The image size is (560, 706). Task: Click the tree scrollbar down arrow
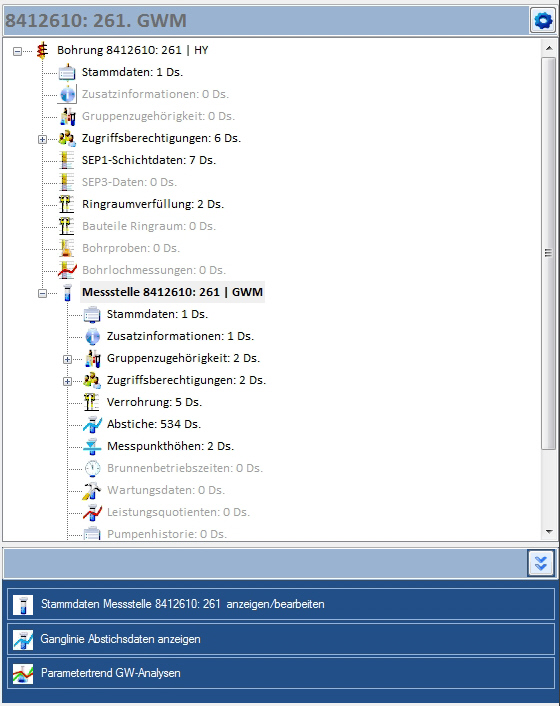point(549,532)
